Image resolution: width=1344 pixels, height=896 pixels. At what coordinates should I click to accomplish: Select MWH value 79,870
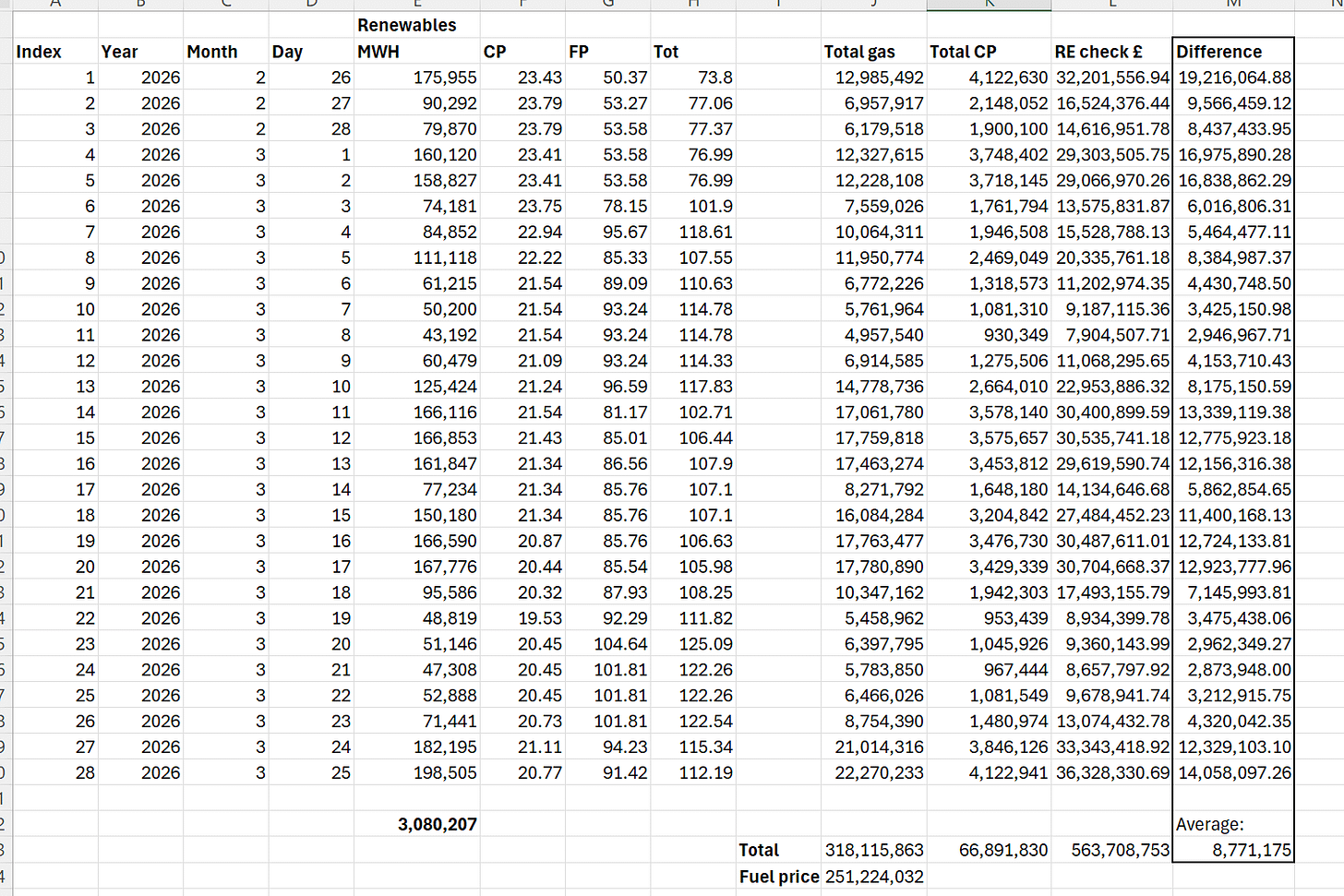[417, 129]
